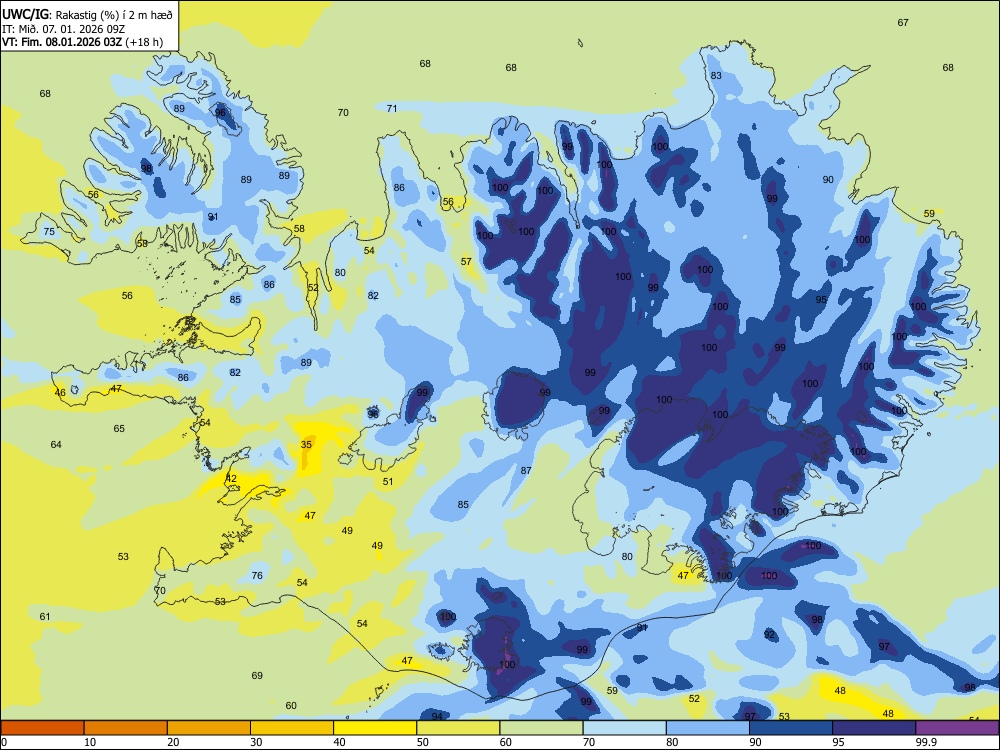Click the bright yellow 40–50 legend swatch

(x=375, y=728)
